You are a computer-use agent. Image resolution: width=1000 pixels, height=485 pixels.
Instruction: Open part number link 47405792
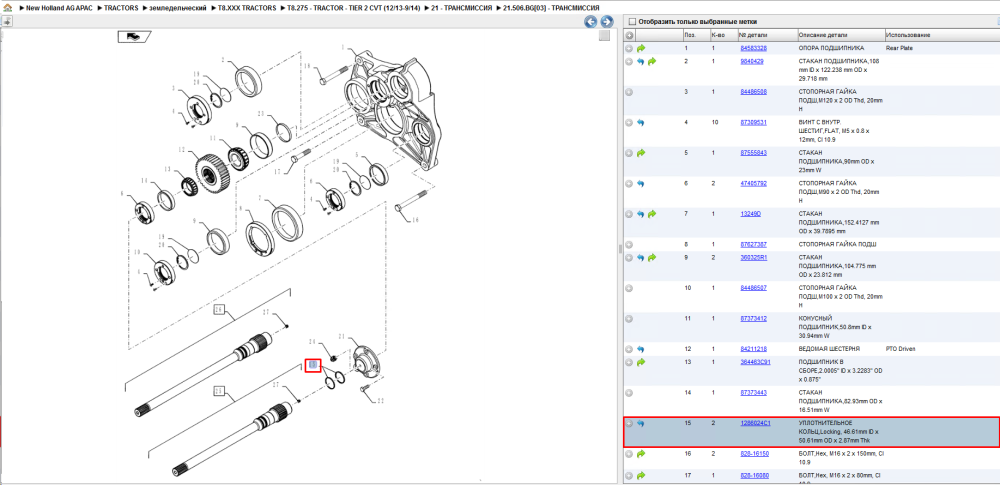pos(753,183)
